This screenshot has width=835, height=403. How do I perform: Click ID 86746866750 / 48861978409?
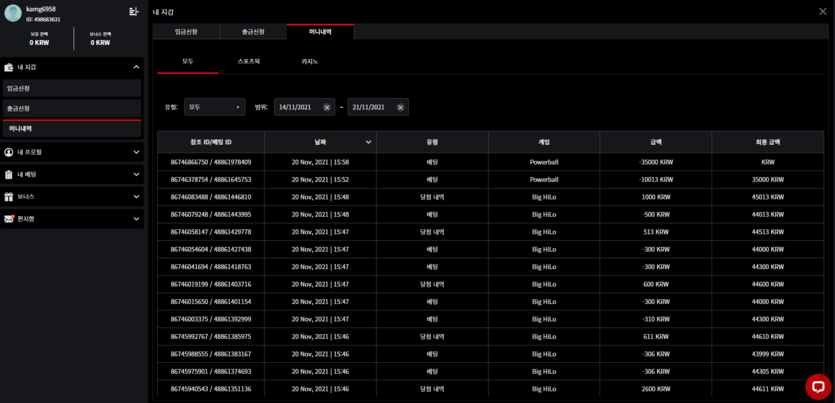pos(211,162)
